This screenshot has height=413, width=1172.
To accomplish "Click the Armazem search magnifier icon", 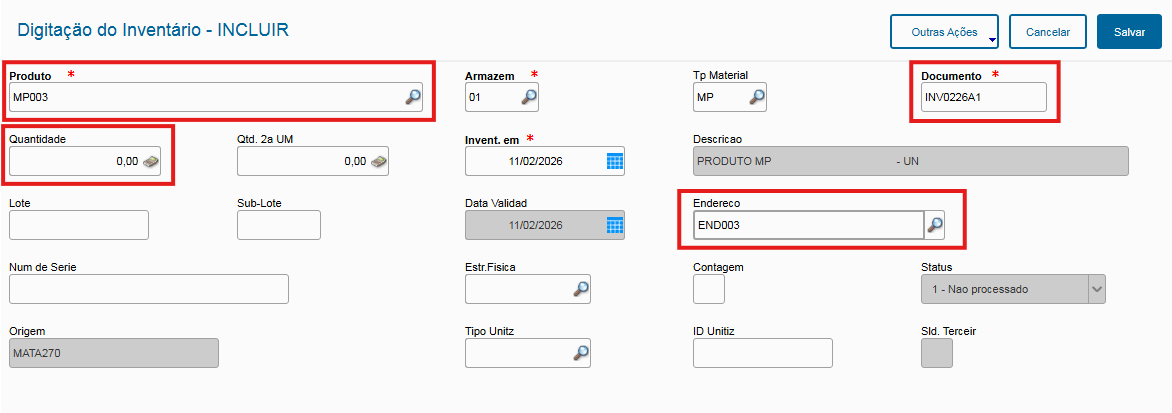I will pyautogui.click(x=530, y=97).
